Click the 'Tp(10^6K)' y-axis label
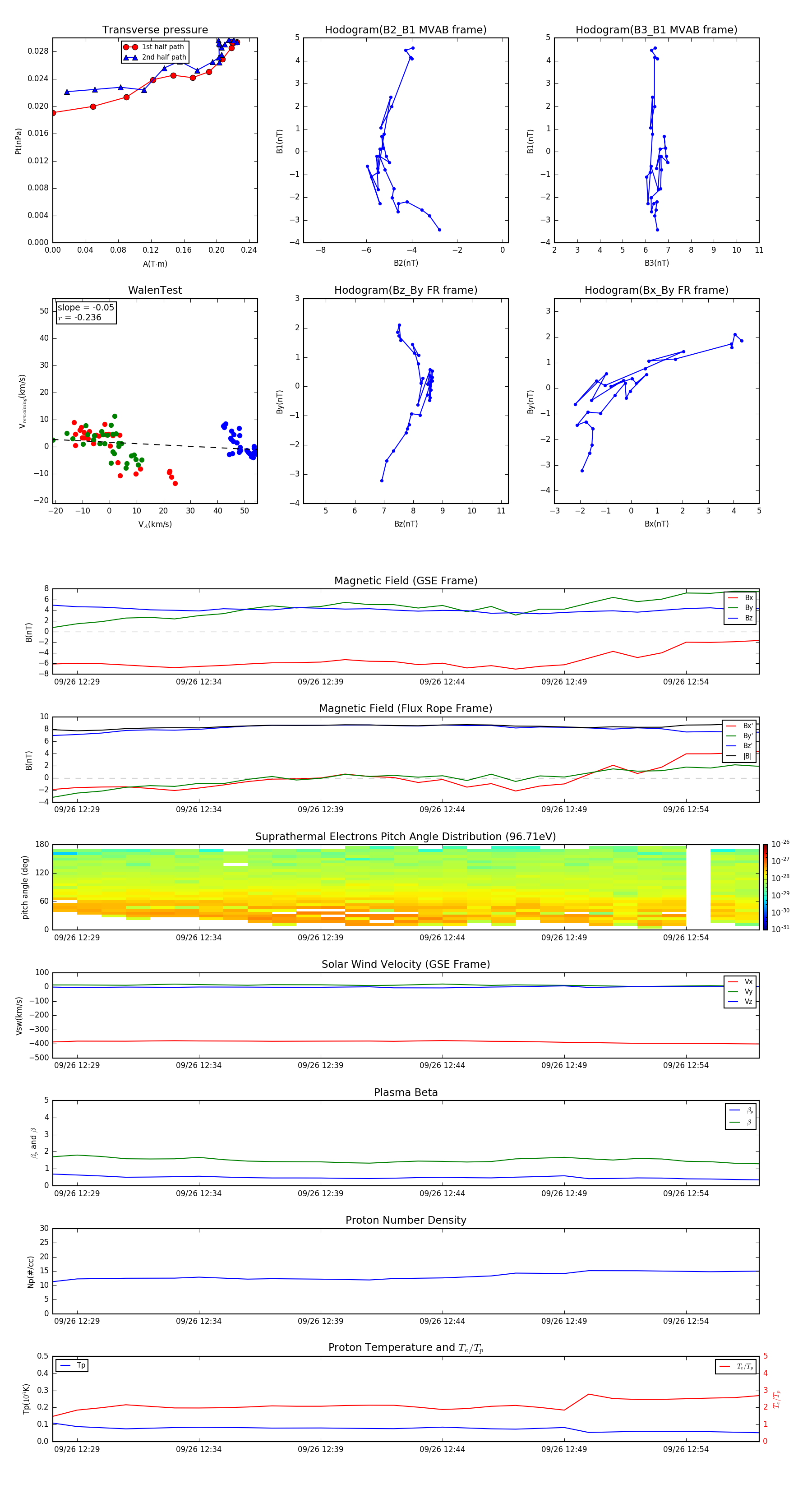 pyautogui.click(x=26, y=1399)
